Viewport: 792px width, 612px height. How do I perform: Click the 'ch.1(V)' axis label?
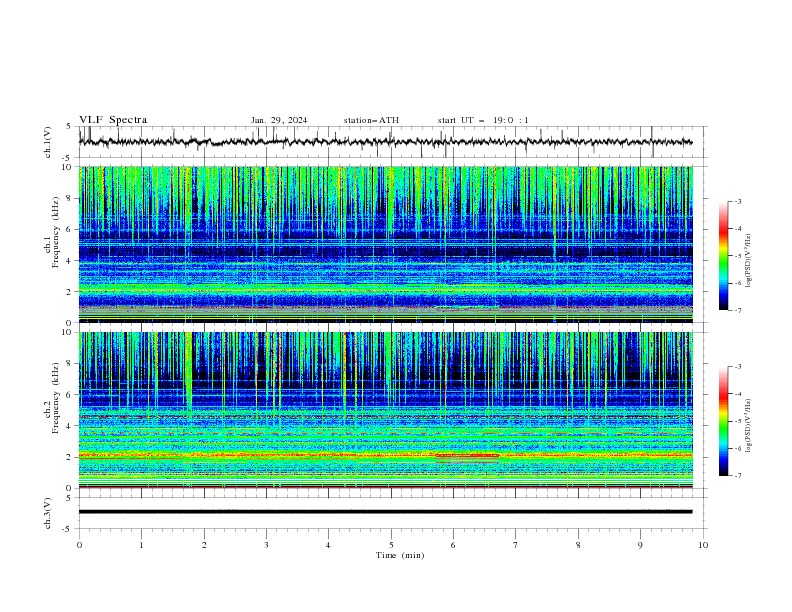tap(48, 142)
